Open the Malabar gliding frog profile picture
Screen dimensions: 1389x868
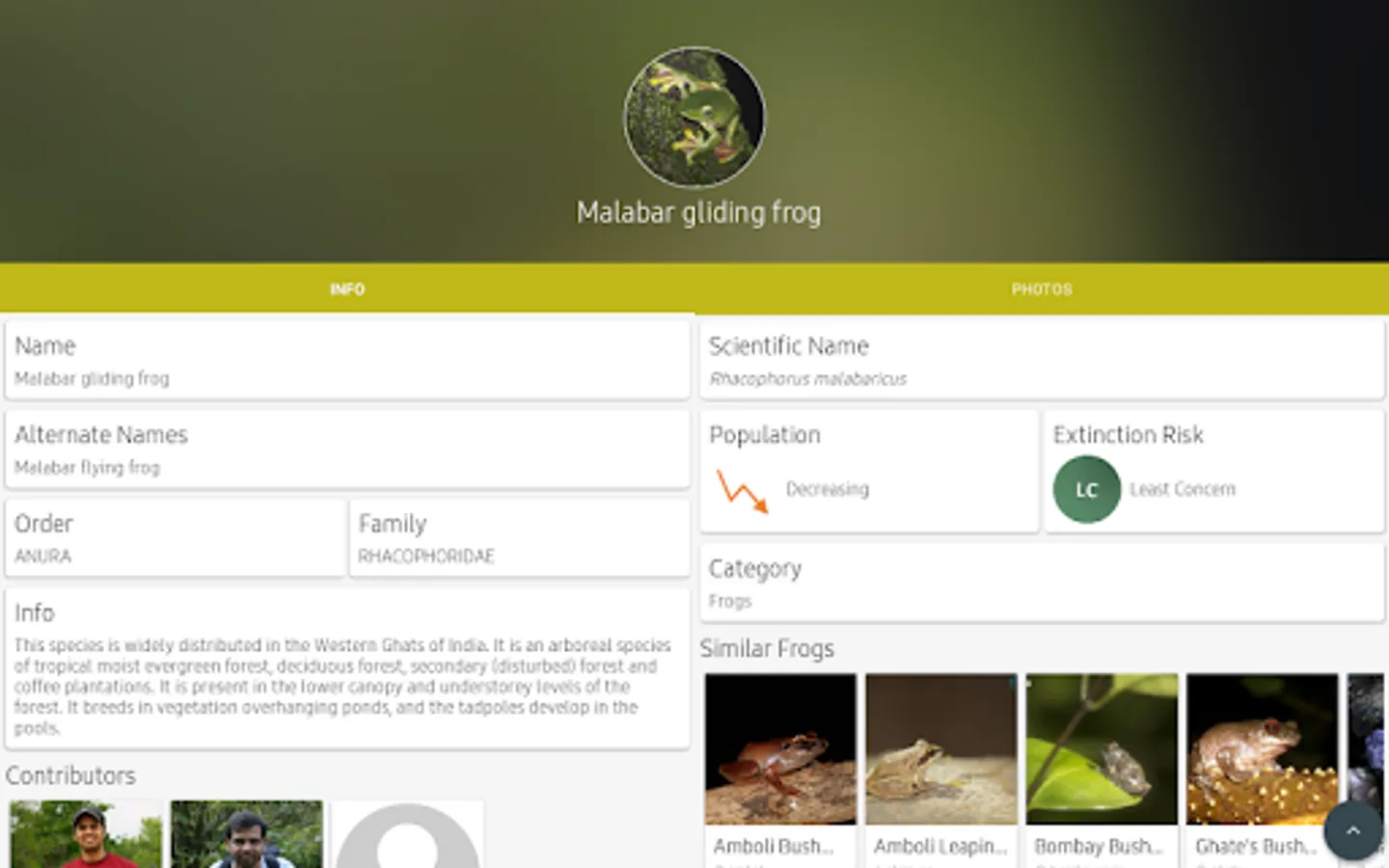694,117
